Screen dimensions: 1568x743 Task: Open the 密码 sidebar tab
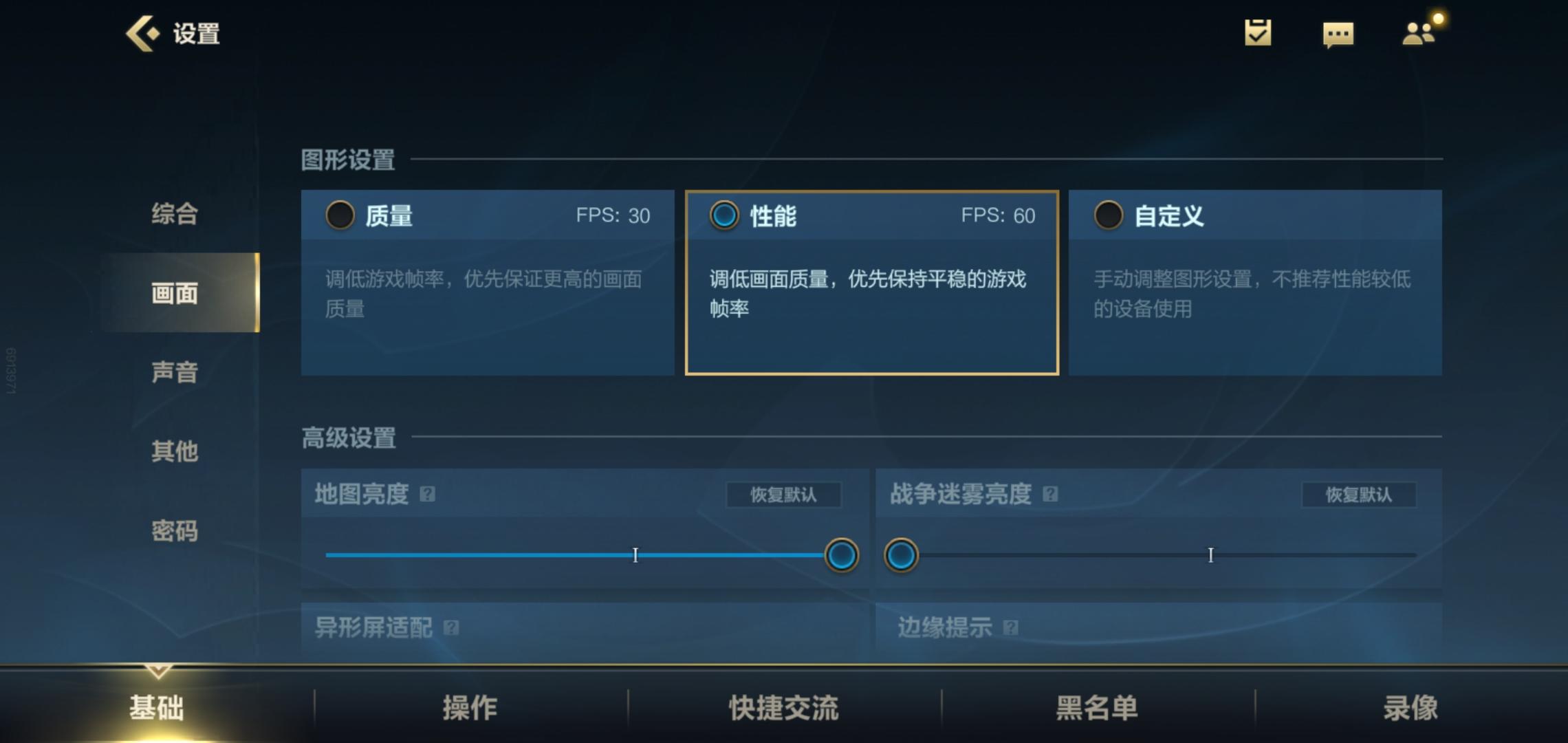click(175, 530)
